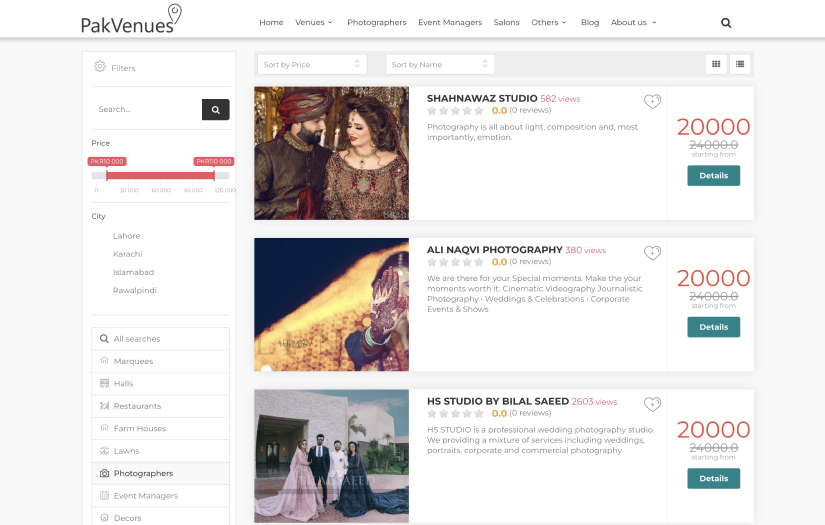
Task: Select Restaurants category label
Action: tap(137, 406)
